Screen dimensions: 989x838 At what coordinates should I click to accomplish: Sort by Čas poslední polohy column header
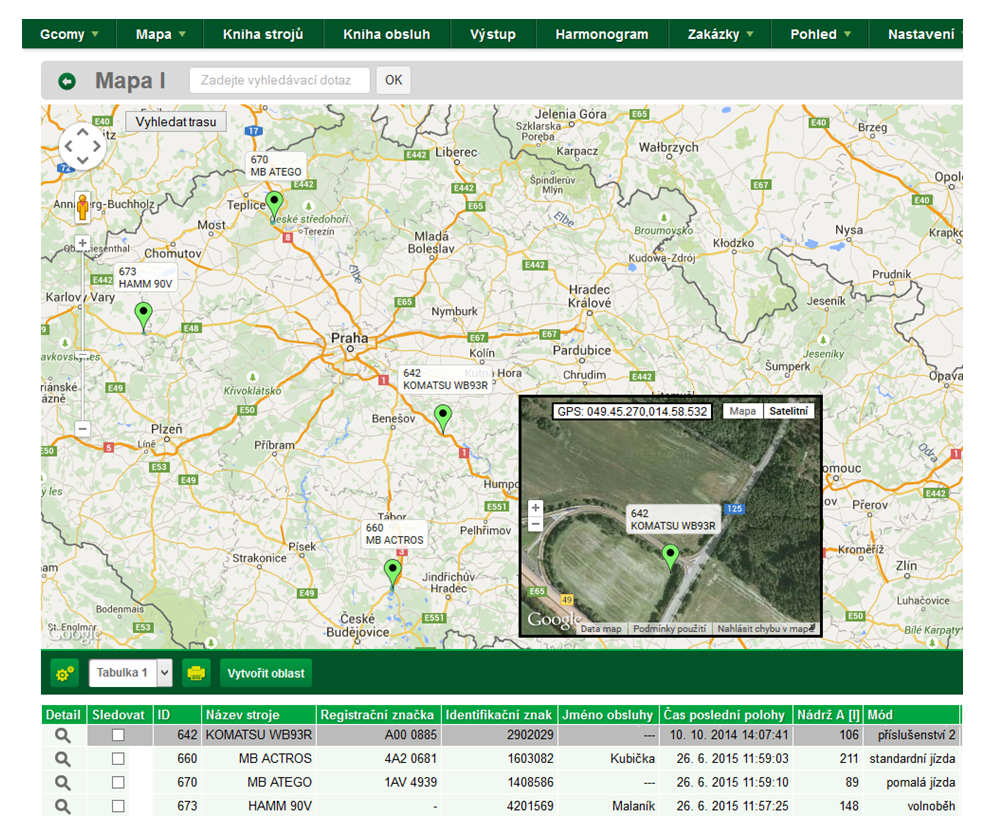(x=725, y=715)
